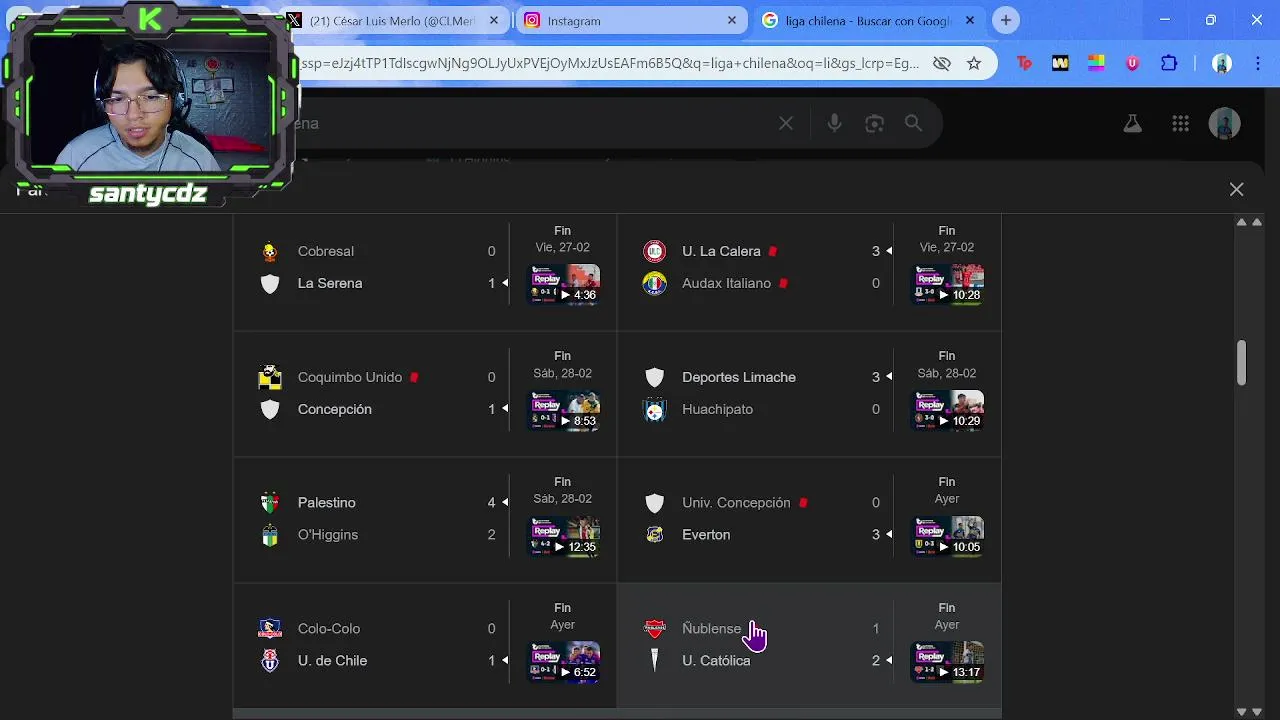Open the Google apps grid
The height and width of the screenshot is (720, 1280).
1180,123
